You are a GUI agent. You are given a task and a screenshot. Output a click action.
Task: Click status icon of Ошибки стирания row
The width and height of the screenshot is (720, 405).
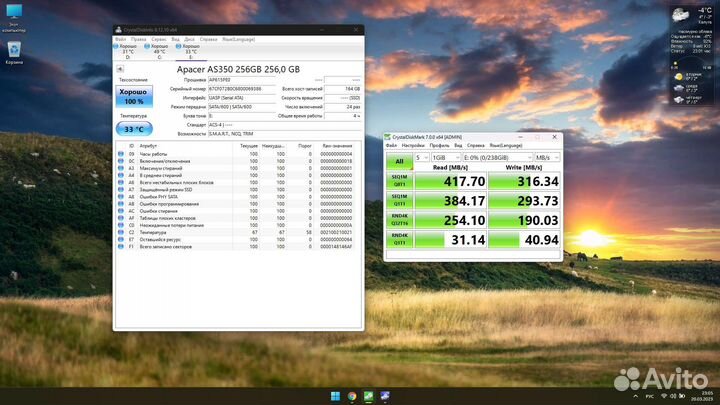[121, 211]
